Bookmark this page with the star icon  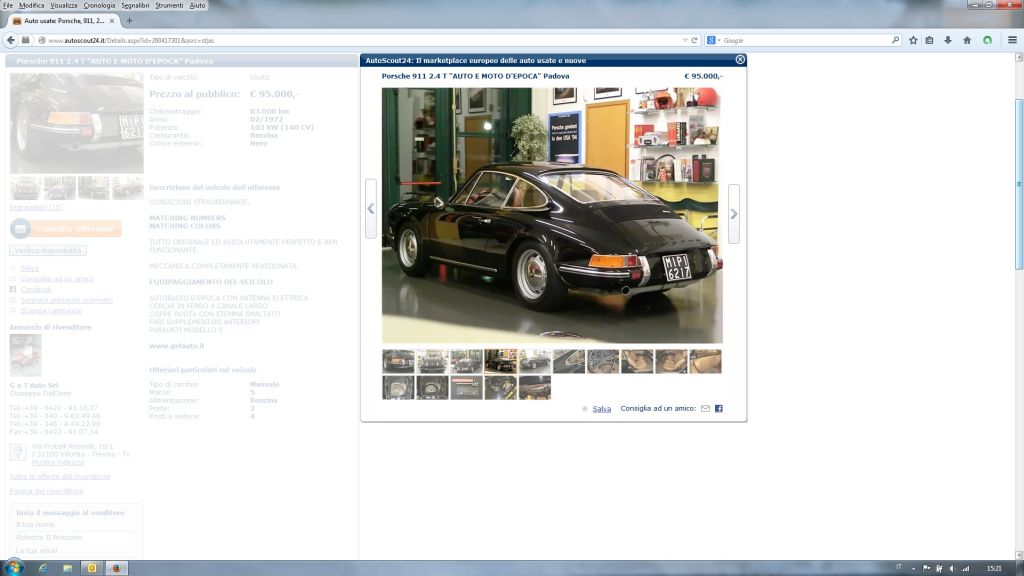click(913, 40)
